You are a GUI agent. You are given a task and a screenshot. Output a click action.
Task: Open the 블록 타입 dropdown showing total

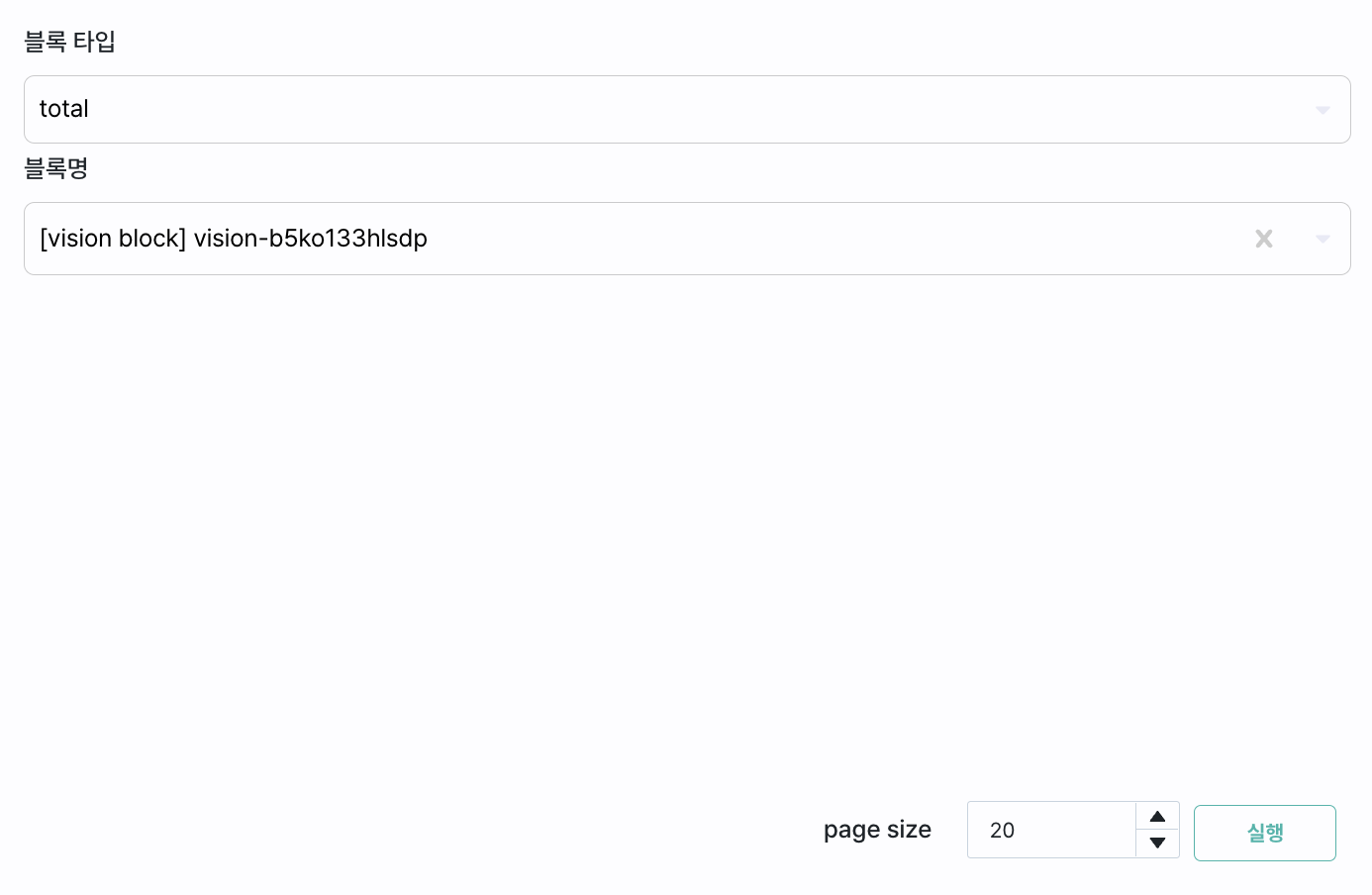(687, 110)
